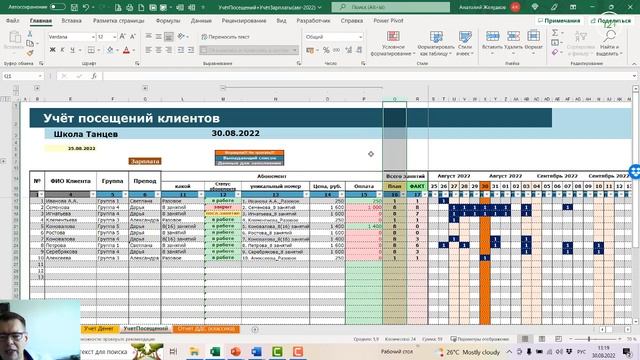640x360 pixels.
Task: Open the borders dropdown arrow
Action: tap(100, 50)
